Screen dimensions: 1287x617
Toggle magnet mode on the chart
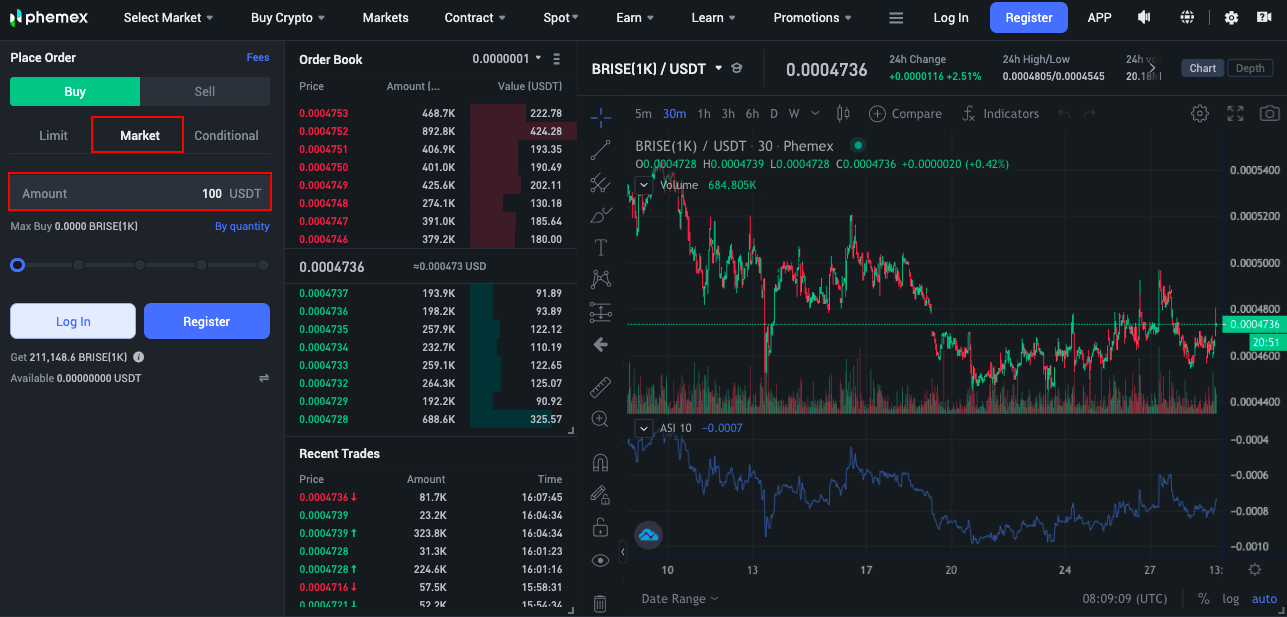click(600, 462)
